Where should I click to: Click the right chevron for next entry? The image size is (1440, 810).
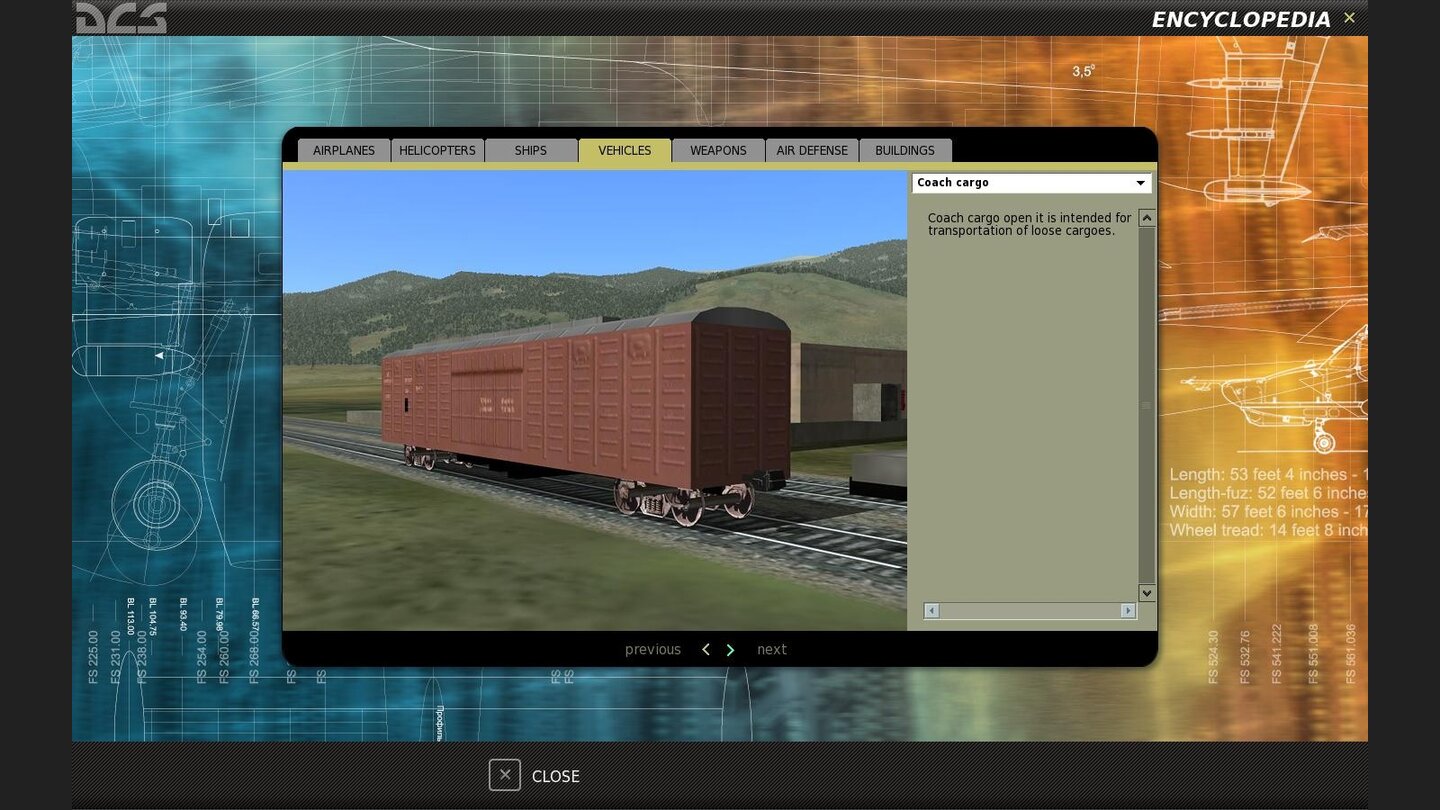(x=730, y=650)
